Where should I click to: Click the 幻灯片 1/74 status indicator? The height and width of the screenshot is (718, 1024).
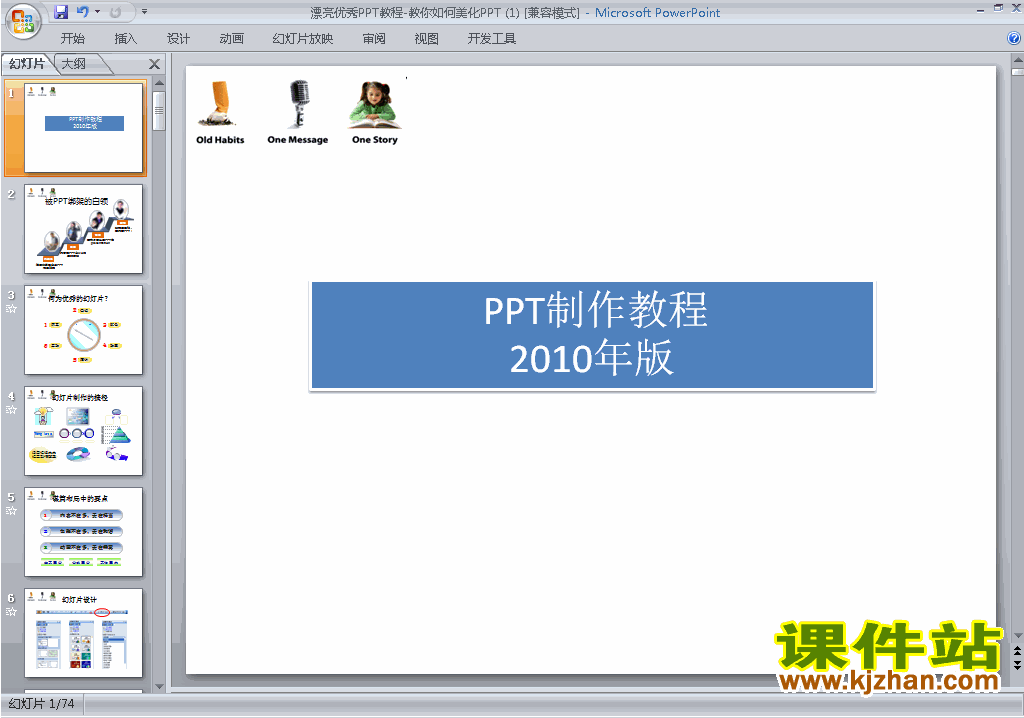point(42,704)
